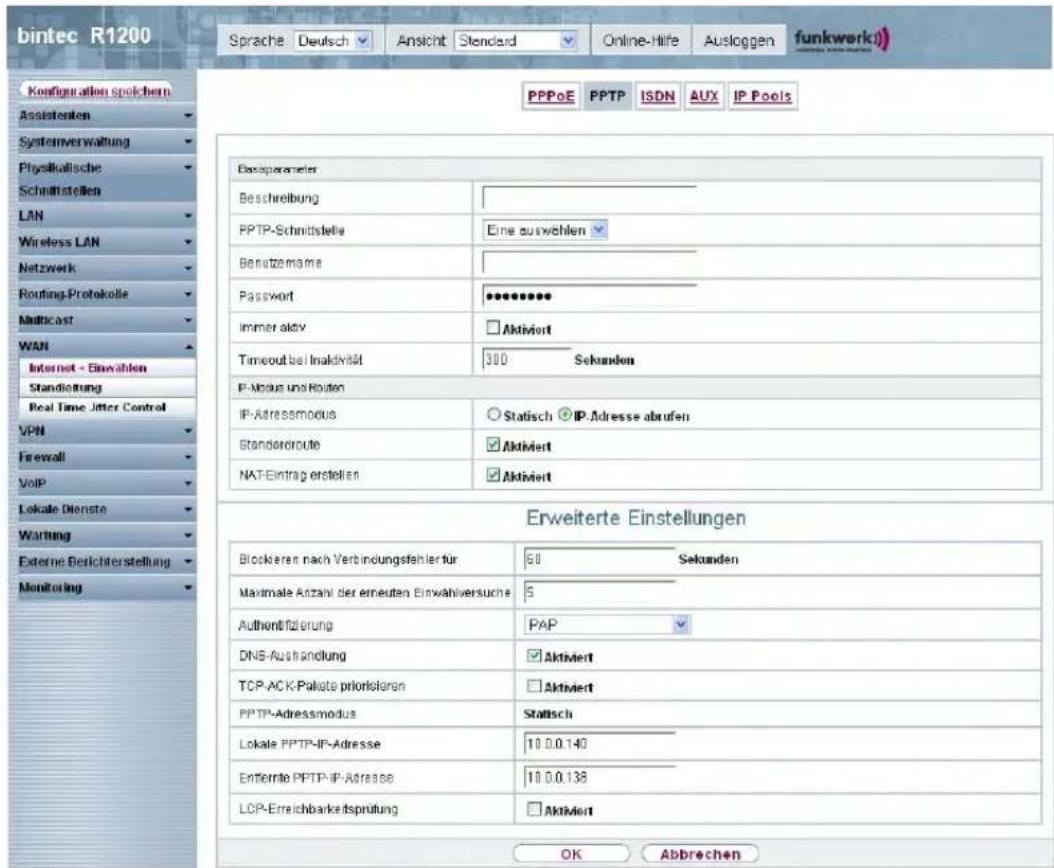Image resolution: width=1054 pixels, height=868 pixels.
Task: Switch to the PPPoE tab
Action: pyautogui.click(x=551, y=96)
